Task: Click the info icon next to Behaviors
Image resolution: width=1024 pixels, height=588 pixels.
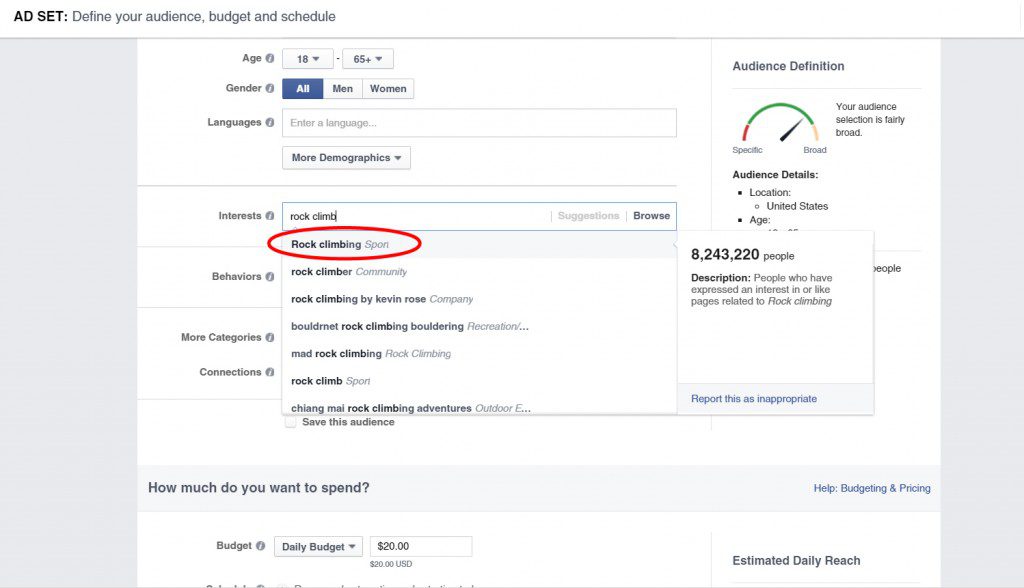Action: pos(270,276)
